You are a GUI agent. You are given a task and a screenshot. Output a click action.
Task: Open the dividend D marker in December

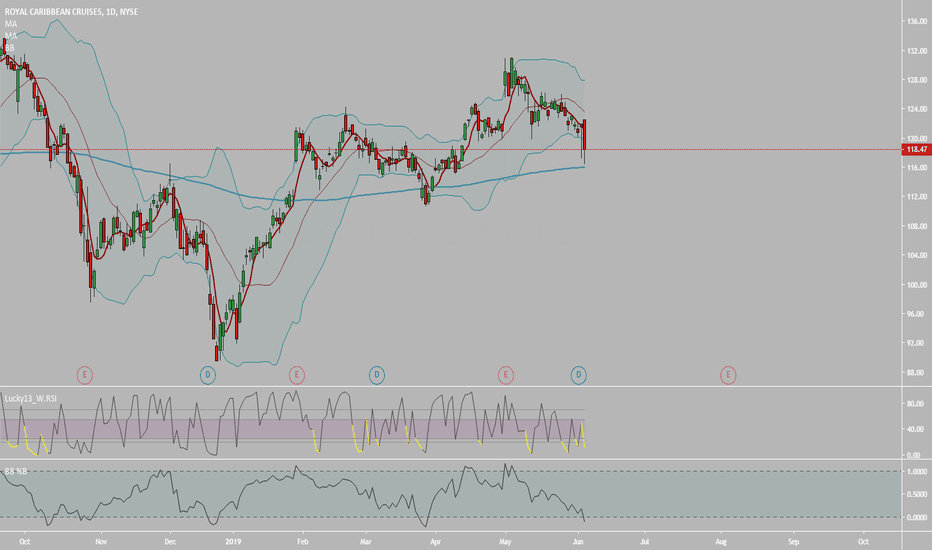[x=207, y=375]
